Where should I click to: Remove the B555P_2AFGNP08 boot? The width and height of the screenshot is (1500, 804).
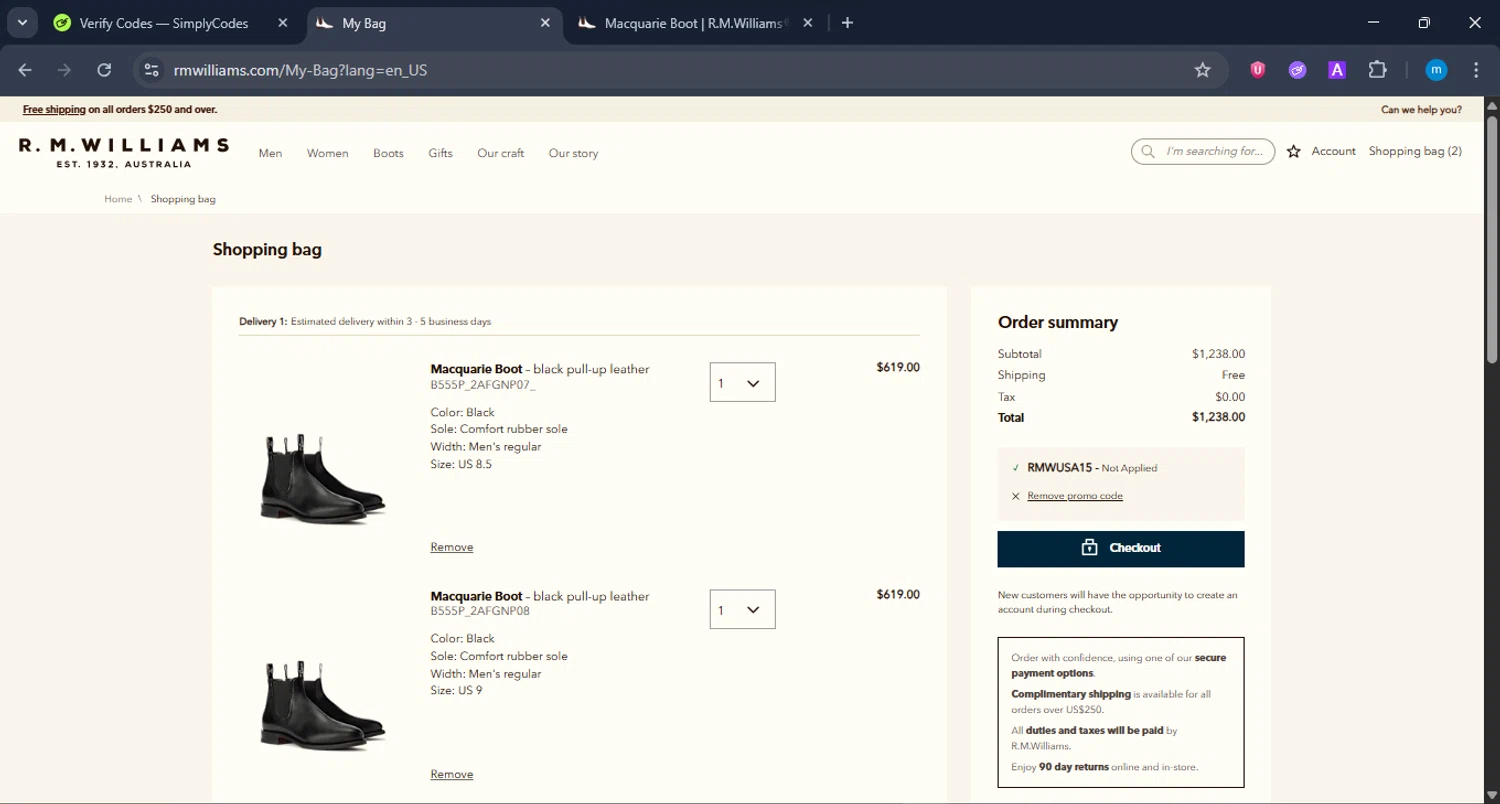[x=452, y=774]
